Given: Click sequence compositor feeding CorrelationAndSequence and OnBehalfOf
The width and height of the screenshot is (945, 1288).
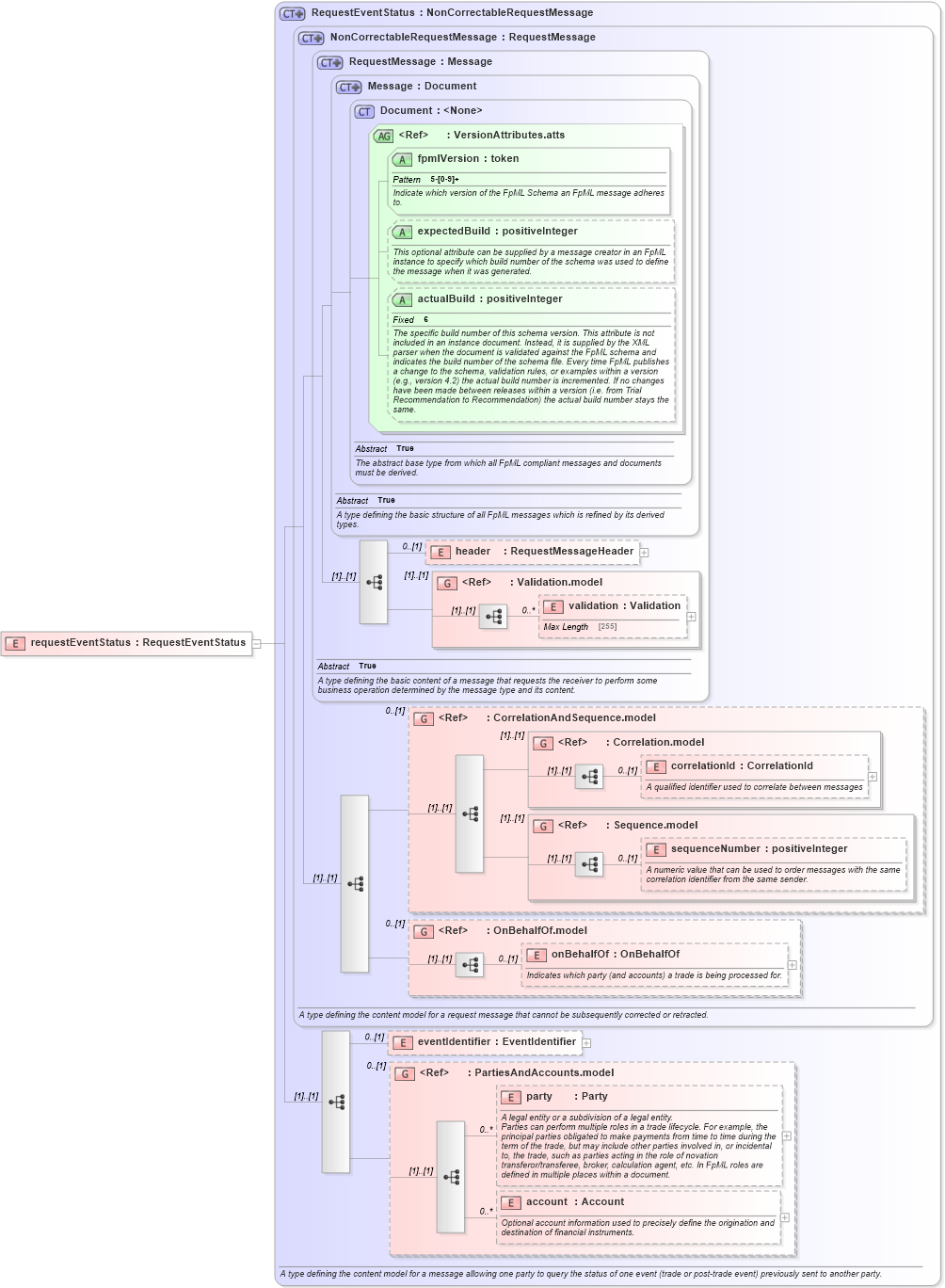Looking at the screenshot, I should point(355,883).
